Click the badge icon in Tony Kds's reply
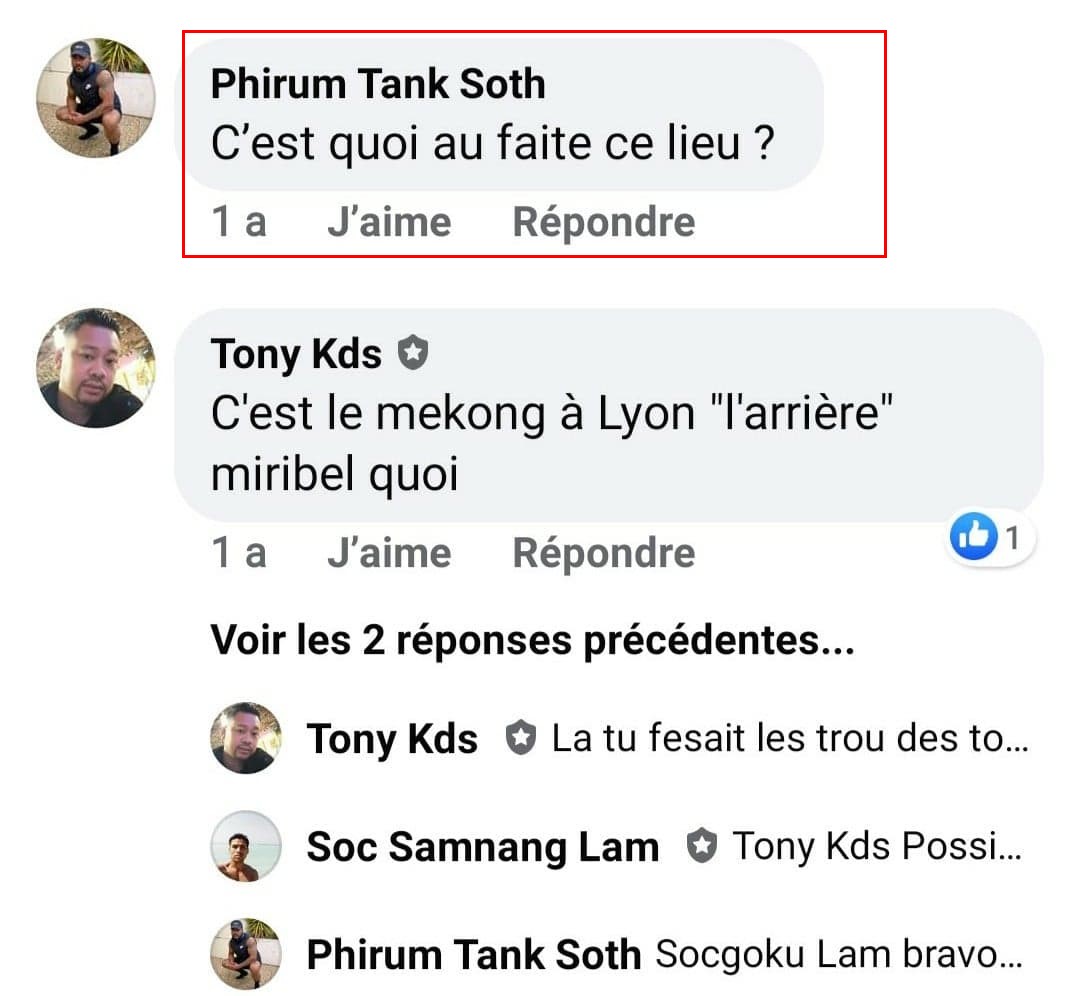The height and width of the screenshot is (996, 1080). 519,738
